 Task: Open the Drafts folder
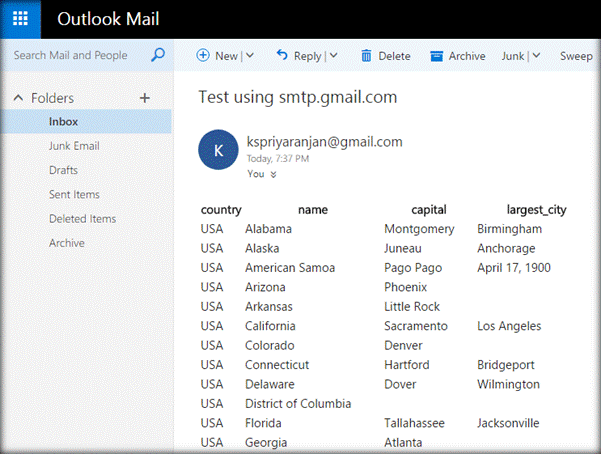63,170
